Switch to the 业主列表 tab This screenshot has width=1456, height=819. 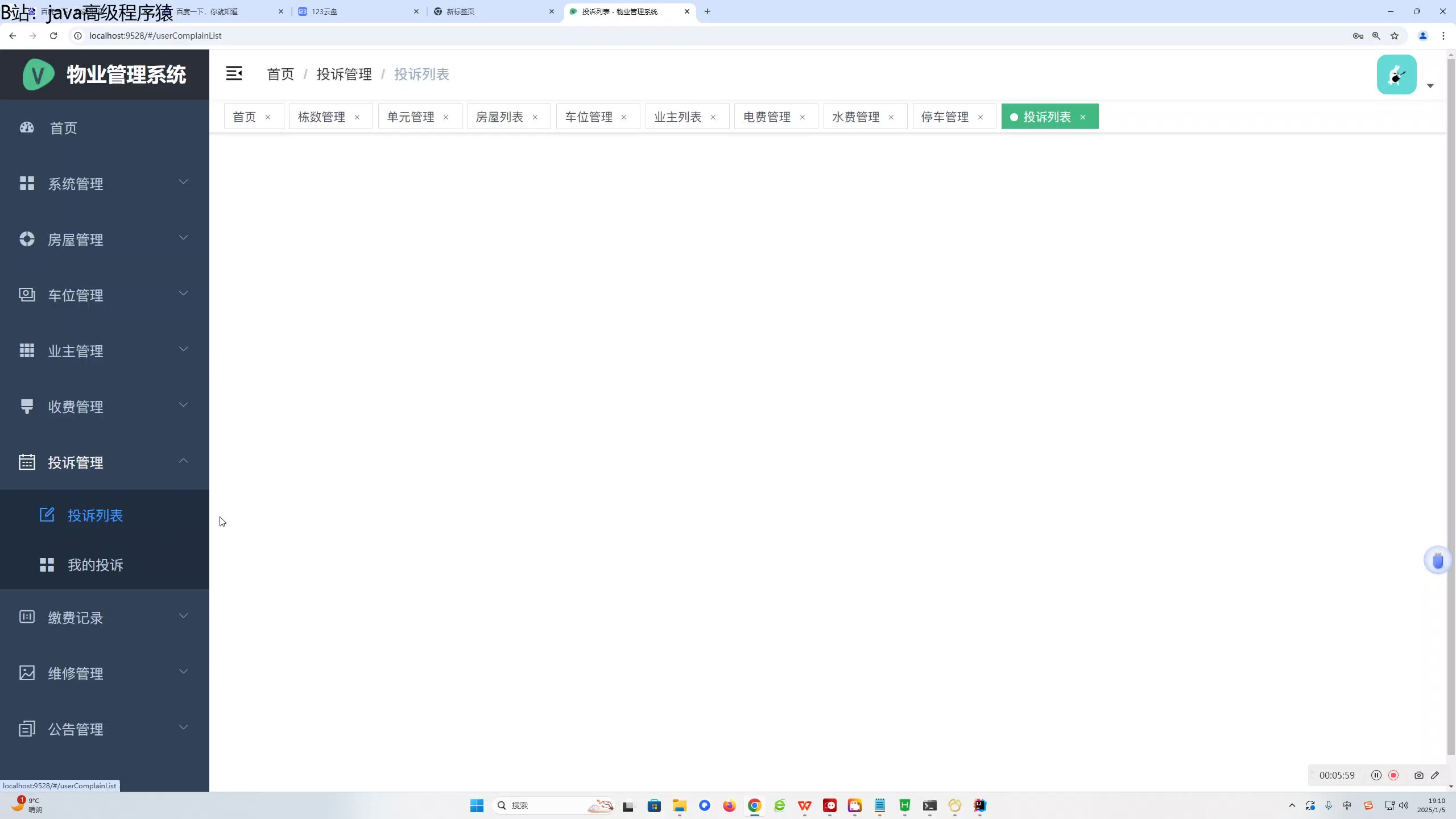[677, 117]
